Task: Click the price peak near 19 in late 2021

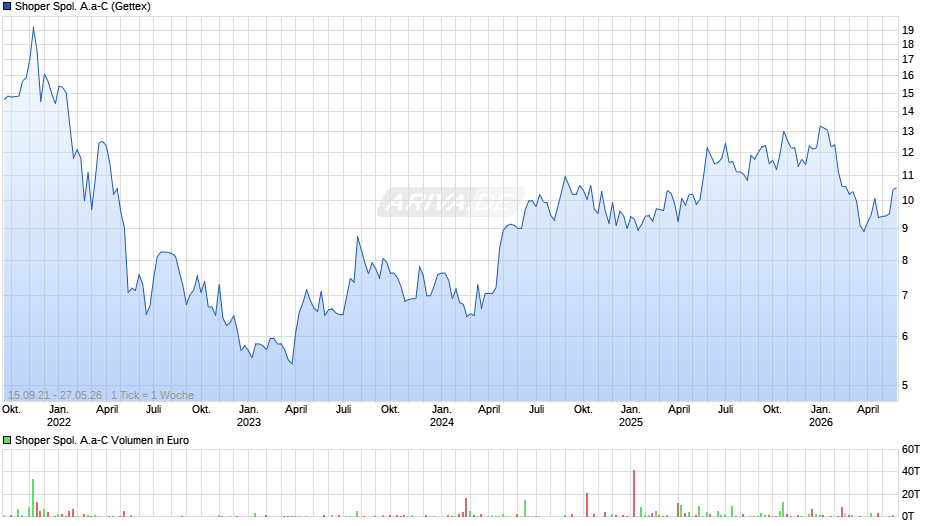Action: coord(34,28)
